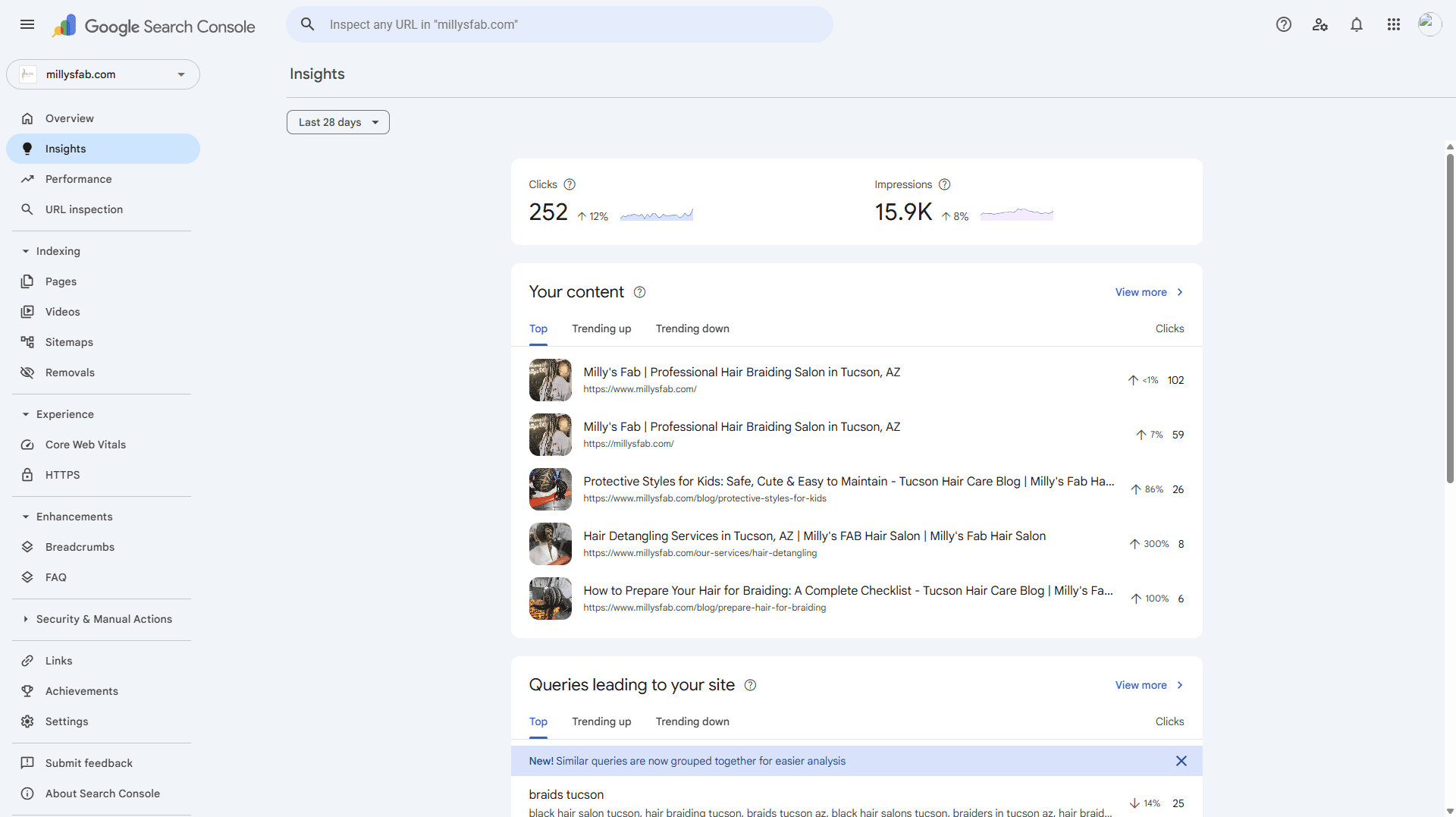Select Trending down tab under Queries section

[x=692, y=721]
